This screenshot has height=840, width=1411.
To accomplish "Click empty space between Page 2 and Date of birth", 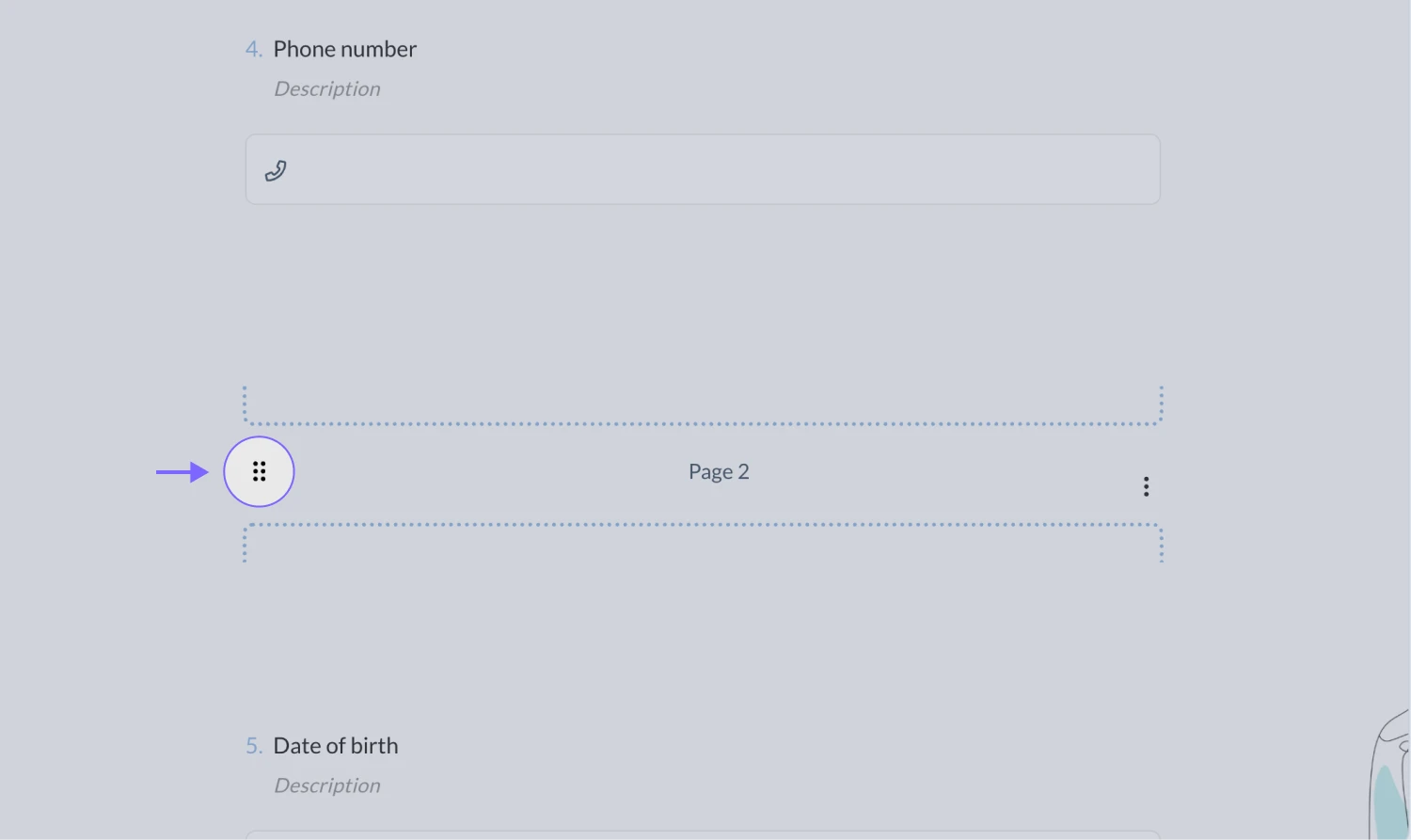I will (703, 640).
